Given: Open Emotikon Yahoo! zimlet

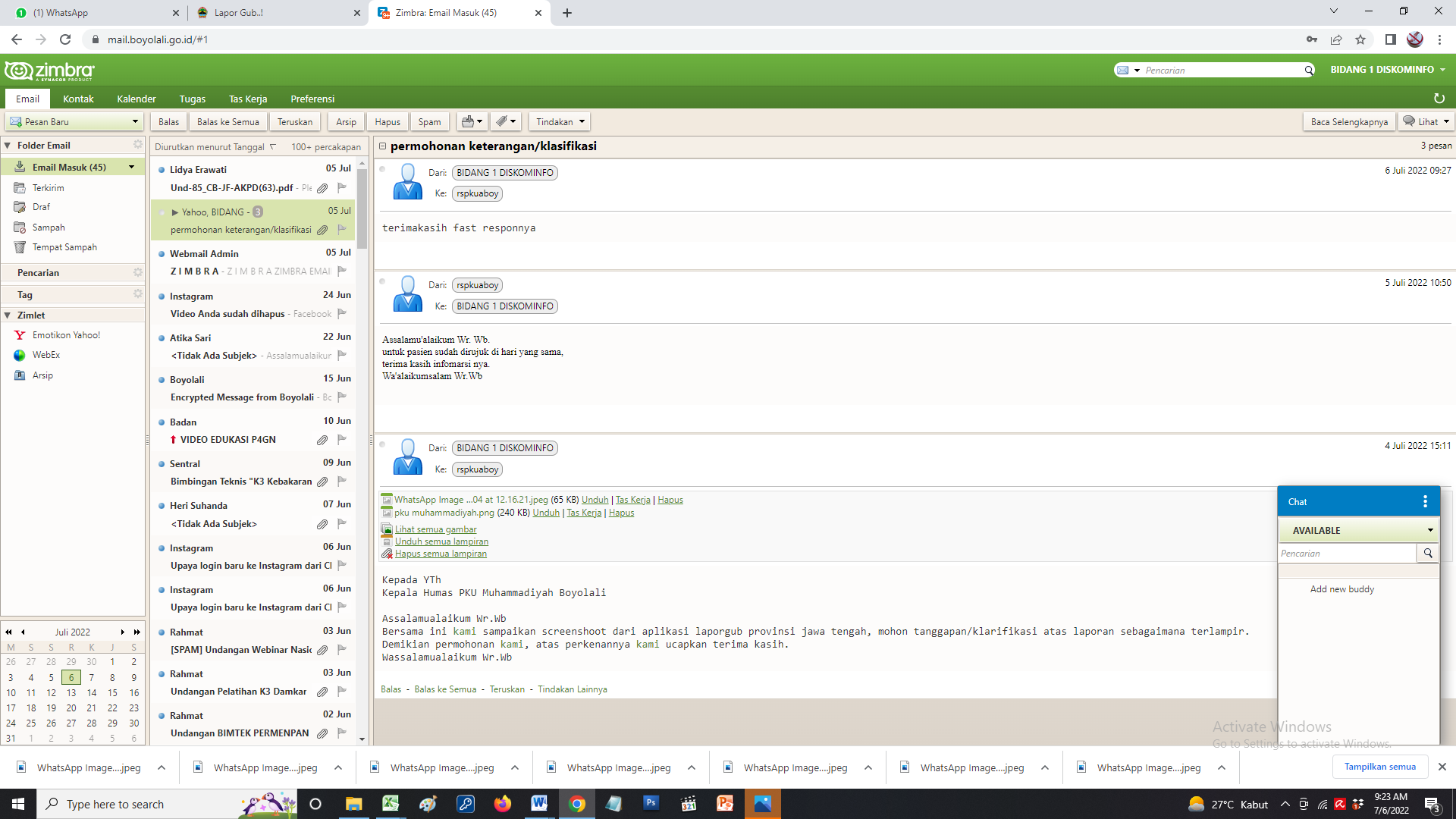Looking at the screenshot, I should coord(66,335).
